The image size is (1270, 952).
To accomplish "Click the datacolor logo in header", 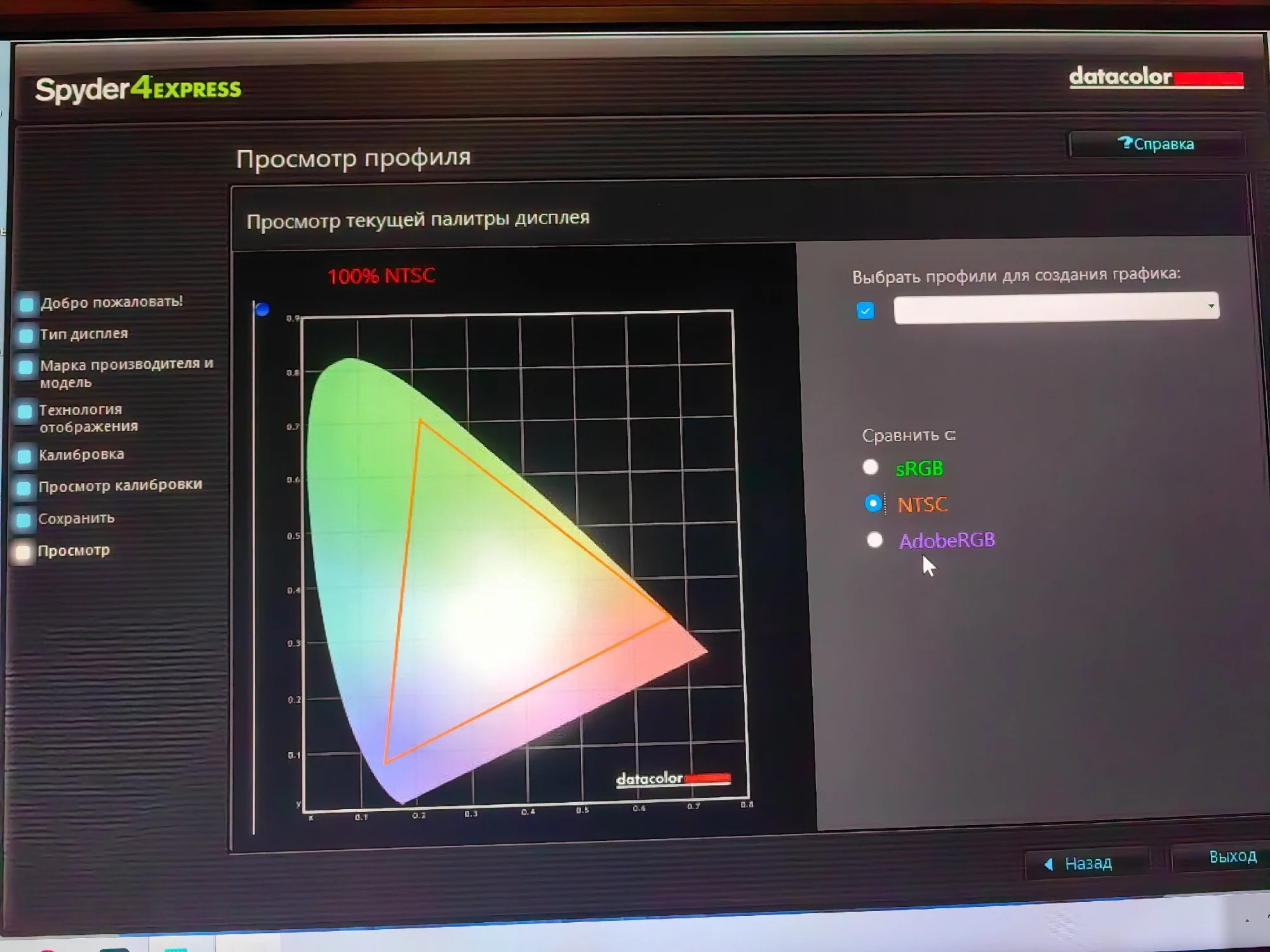I will pyautogui.click(x=1155, y=78).
